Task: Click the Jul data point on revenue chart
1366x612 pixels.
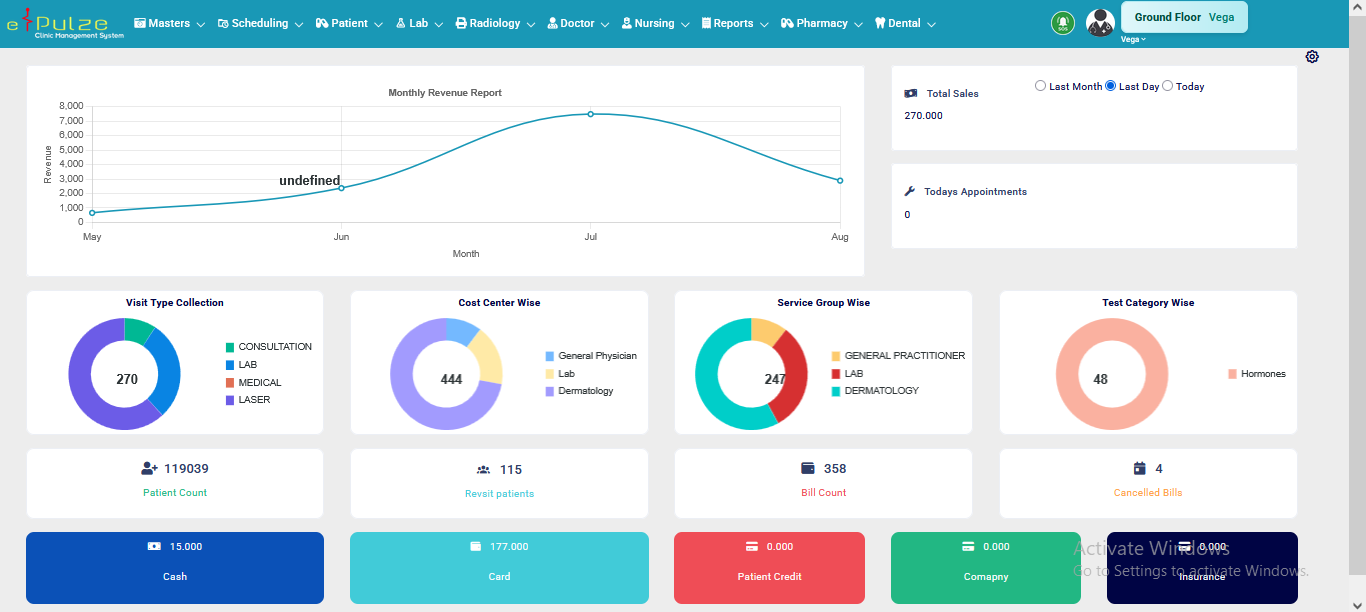Action: 590,114
